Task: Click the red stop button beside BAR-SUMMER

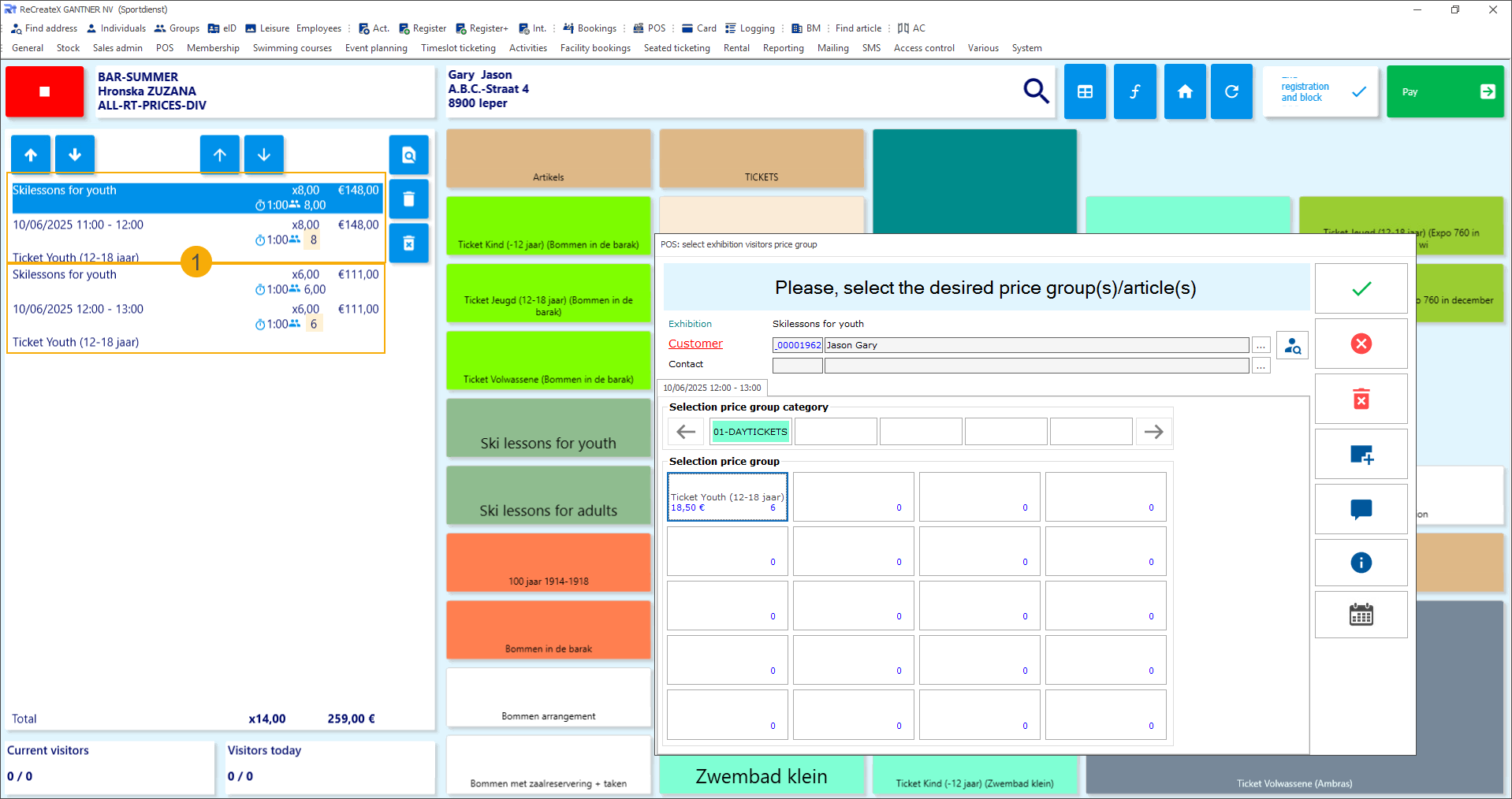Action: pyautogui.click(x=44, y=91)
